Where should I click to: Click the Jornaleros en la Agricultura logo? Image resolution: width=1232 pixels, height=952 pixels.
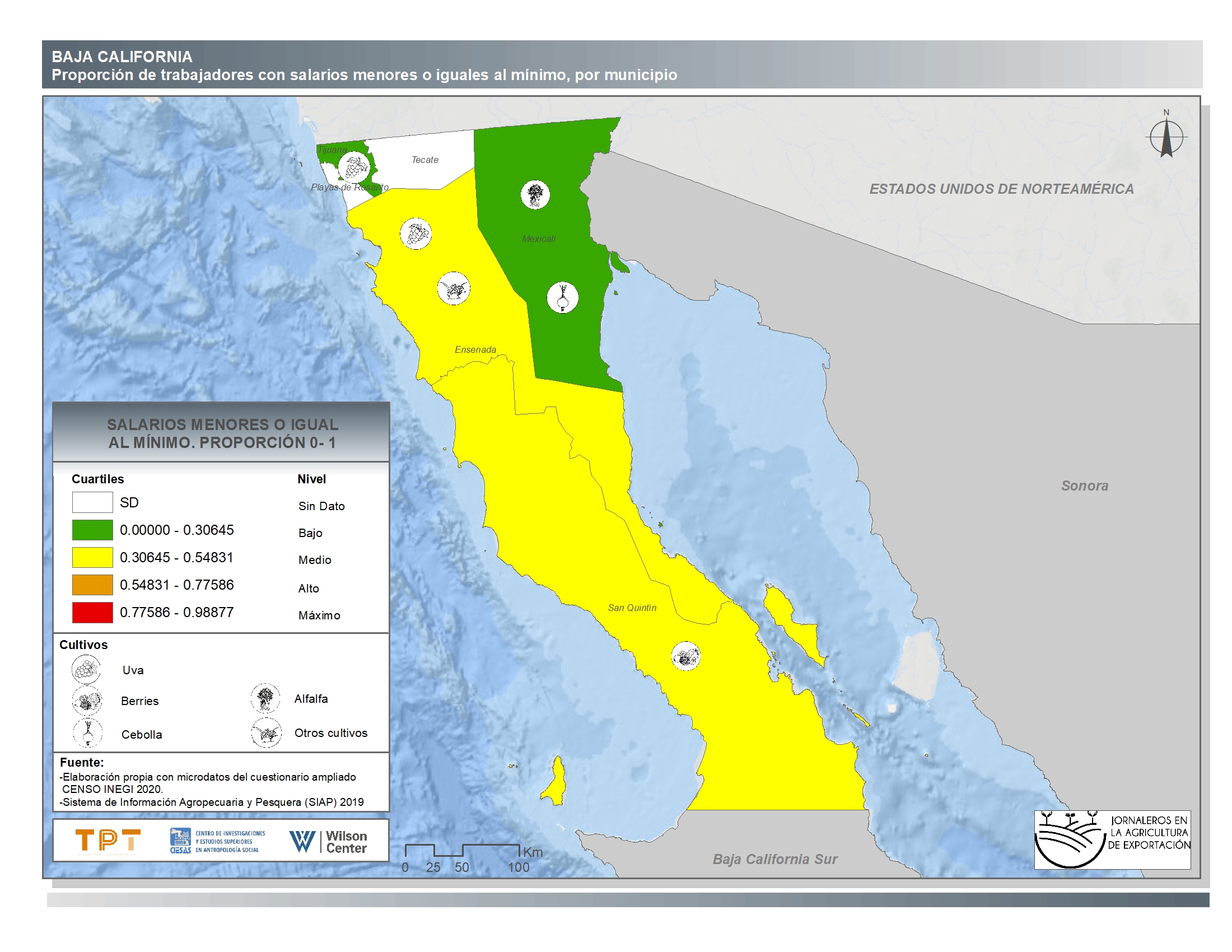pos(1112,839)
